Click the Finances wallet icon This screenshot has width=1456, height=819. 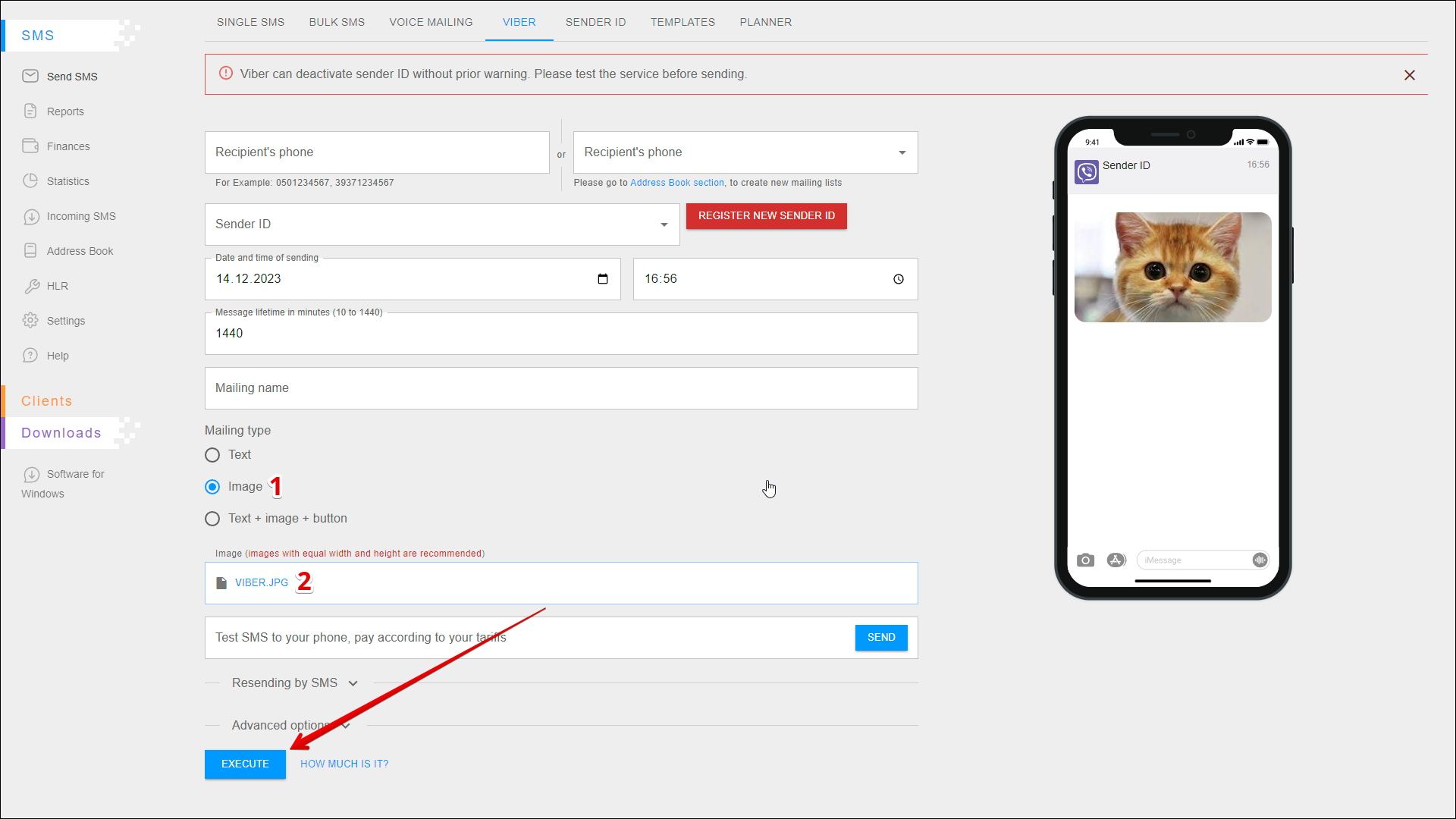click(x=30, y=146)
